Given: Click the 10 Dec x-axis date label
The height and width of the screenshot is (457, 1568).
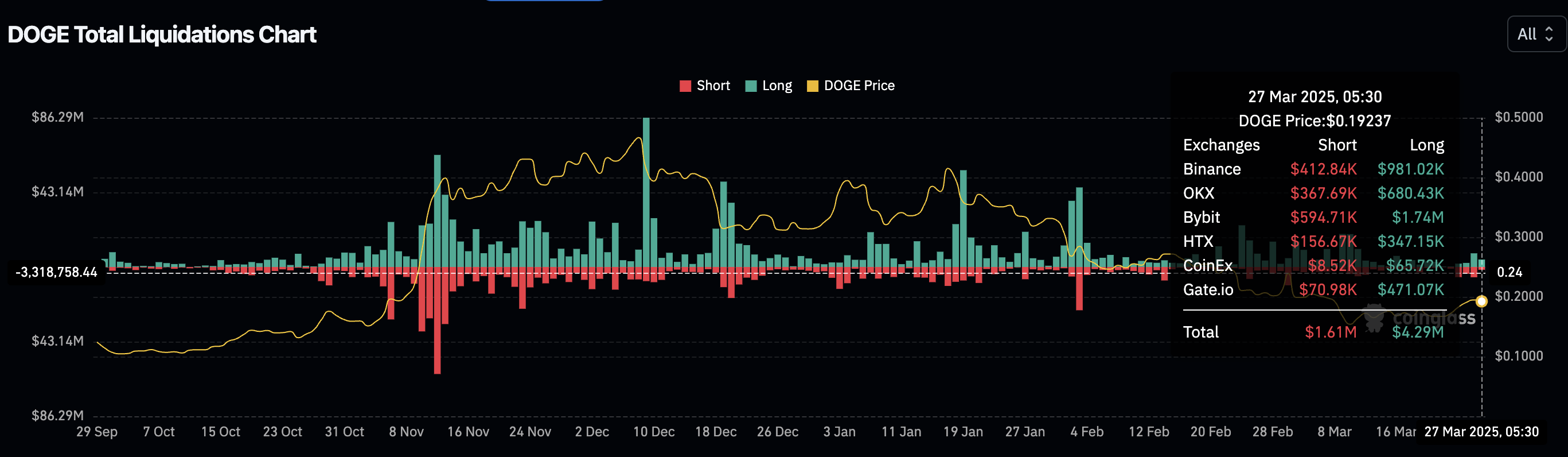Looking at the screenshot, I should (x=653, y=432).
